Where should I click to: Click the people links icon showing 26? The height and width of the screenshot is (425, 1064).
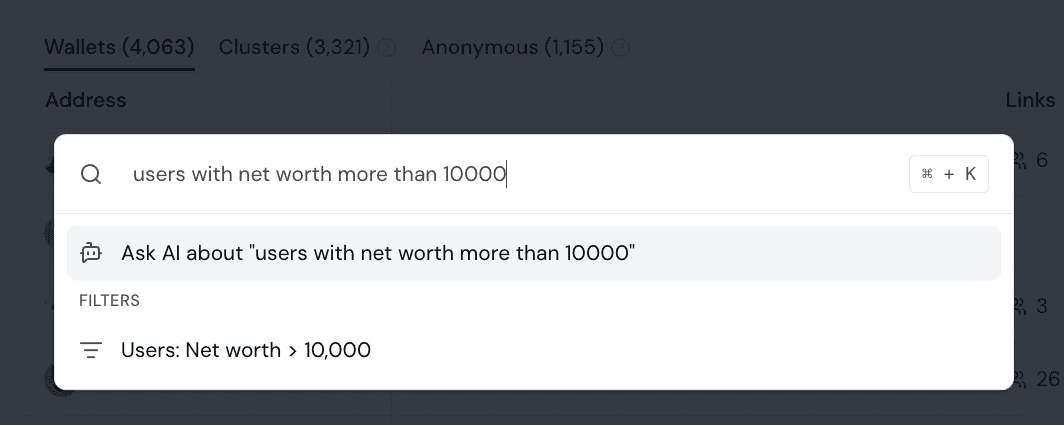point(1020,379)
